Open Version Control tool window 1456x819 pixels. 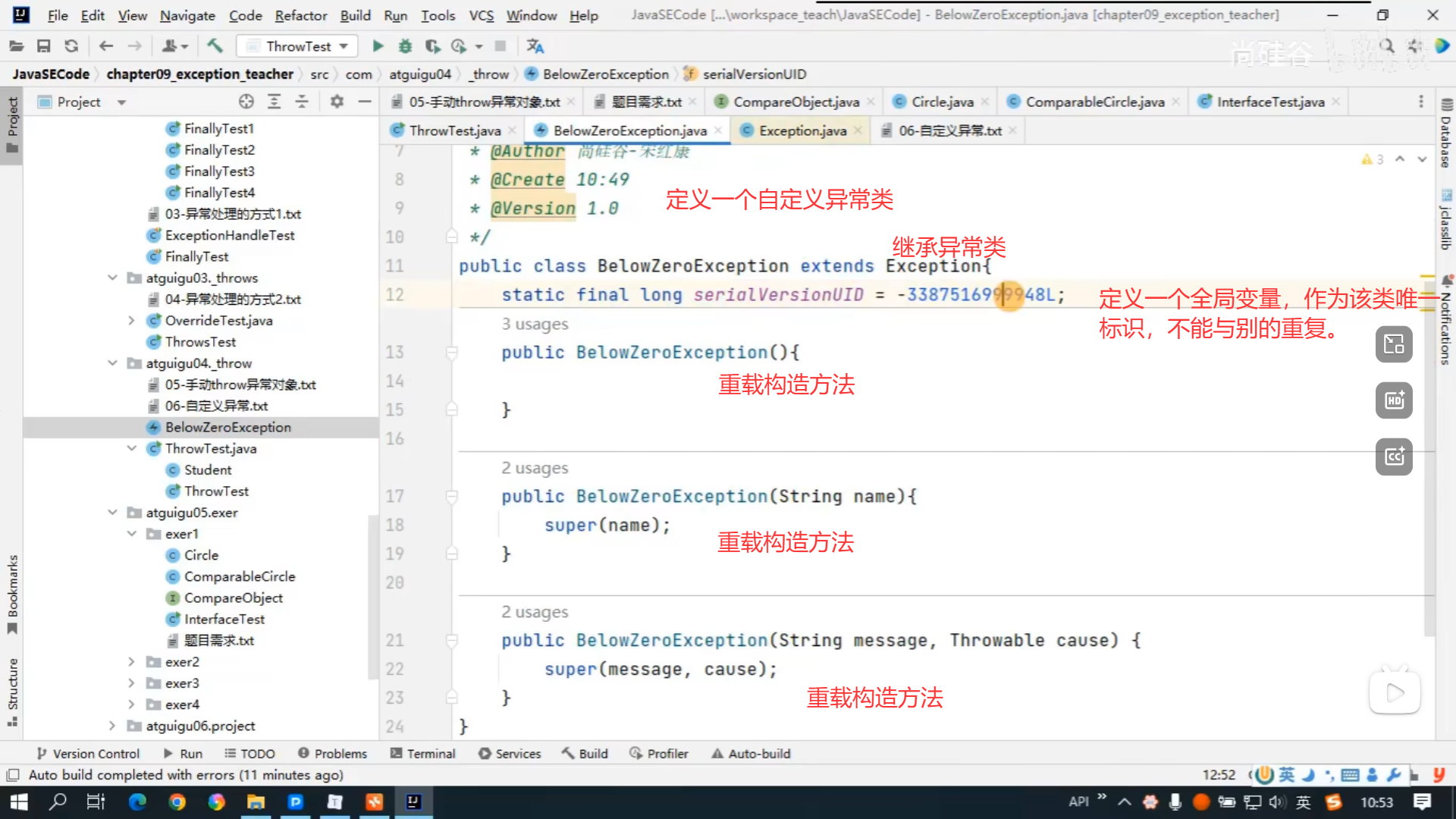click(x=88, y=754)
